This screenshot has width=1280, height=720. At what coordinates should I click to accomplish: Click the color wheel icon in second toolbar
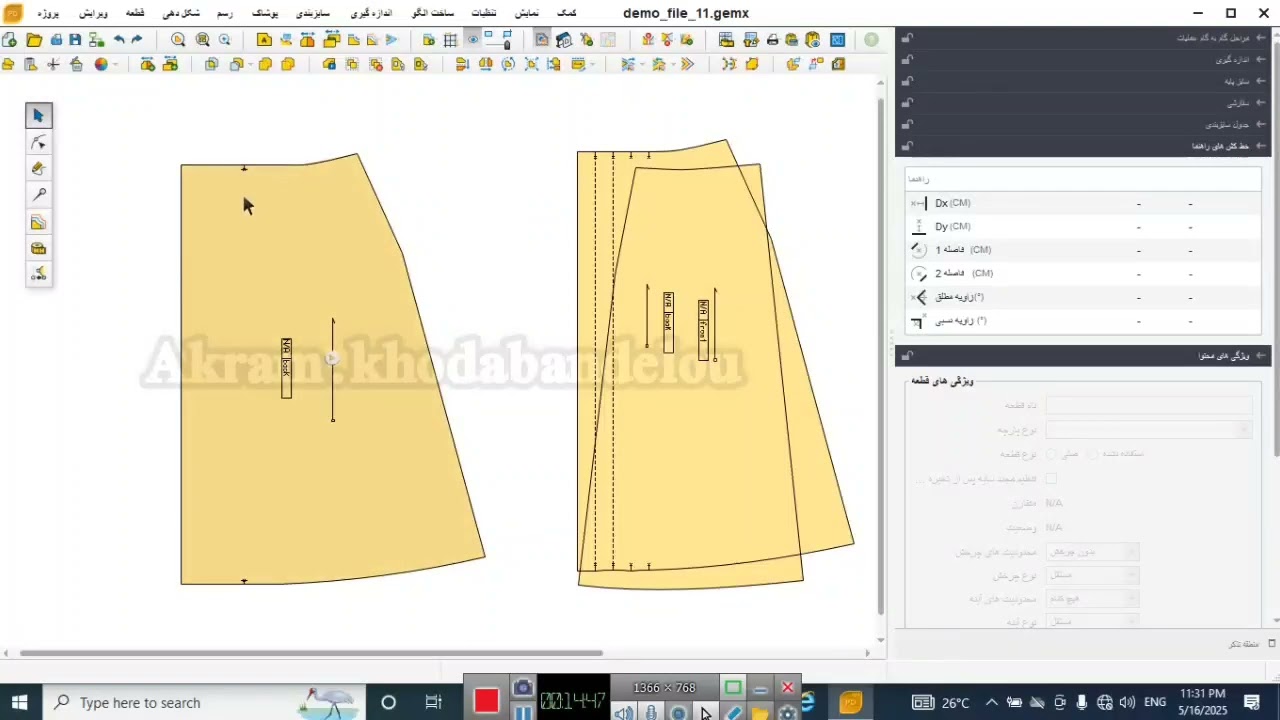101,64
